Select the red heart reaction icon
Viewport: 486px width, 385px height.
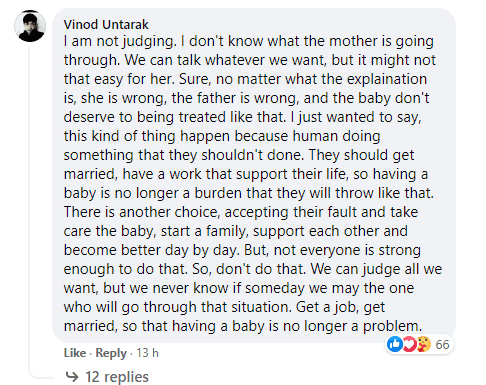(x=409, y=344)
